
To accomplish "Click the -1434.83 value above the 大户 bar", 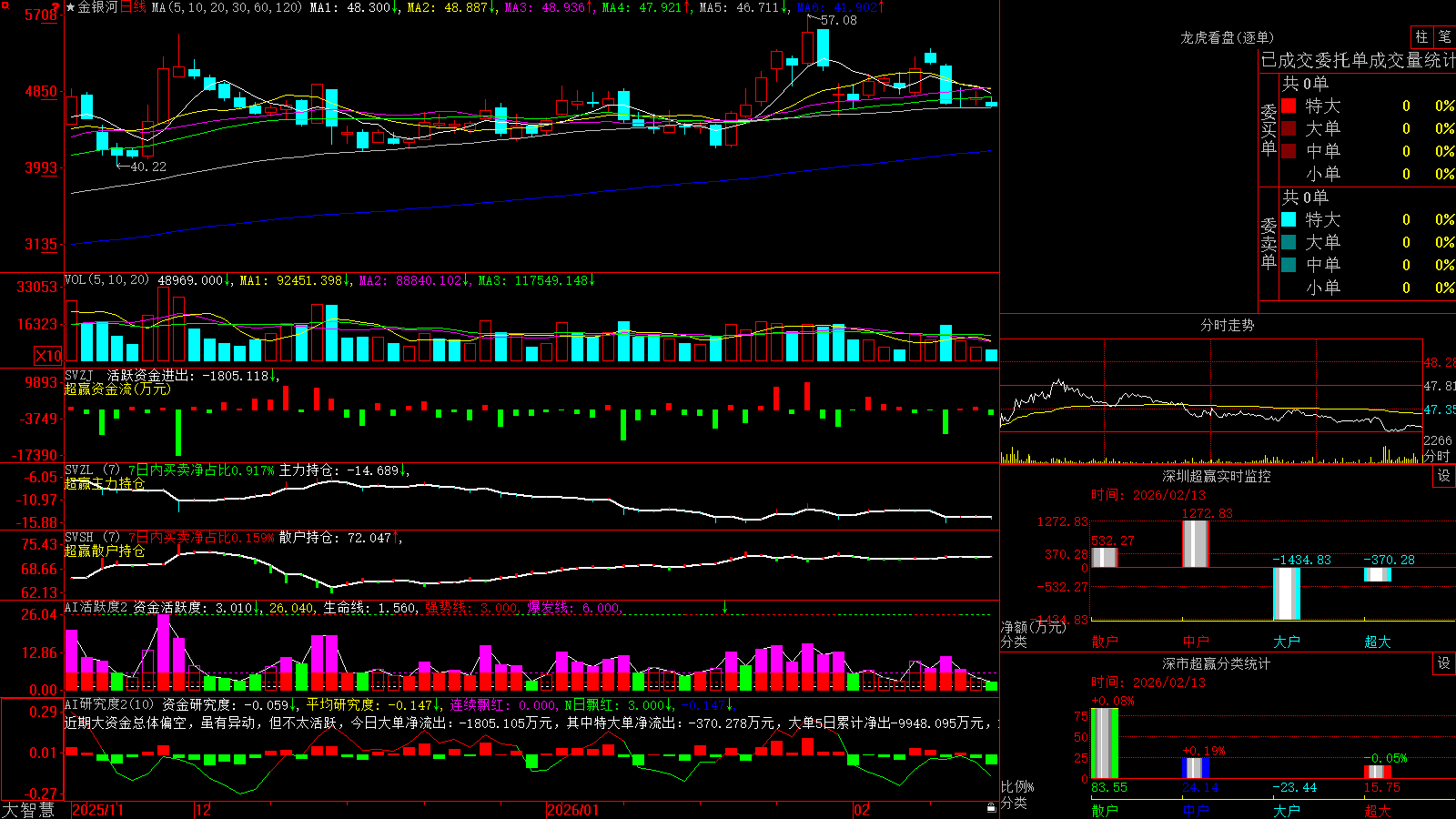I will (x=1301, y=560).
